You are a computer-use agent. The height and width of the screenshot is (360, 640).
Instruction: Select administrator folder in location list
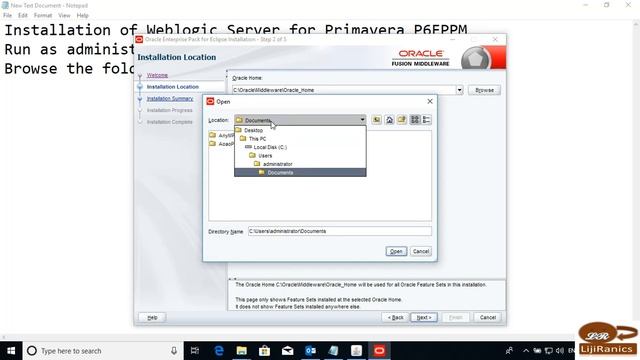click(x=278, y=164)
